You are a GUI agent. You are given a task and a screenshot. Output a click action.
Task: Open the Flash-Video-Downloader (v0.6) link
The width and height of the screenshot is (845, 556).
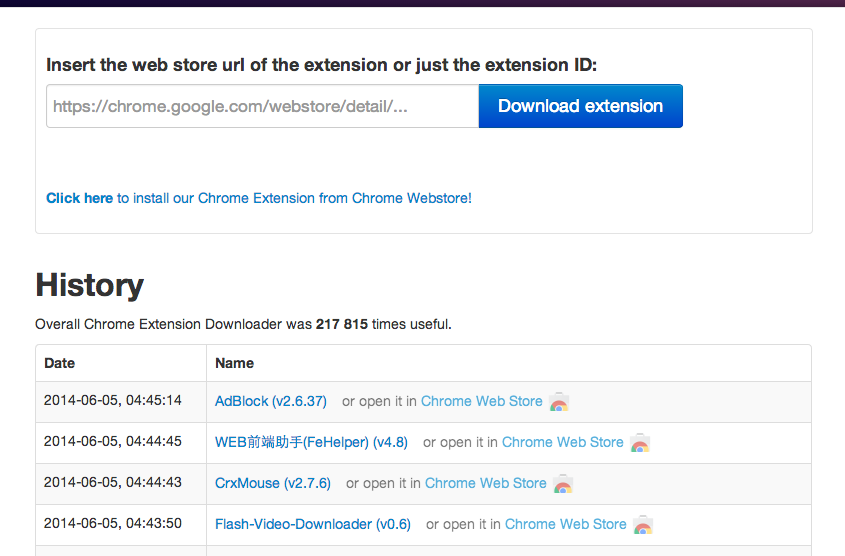pos(313,524)
